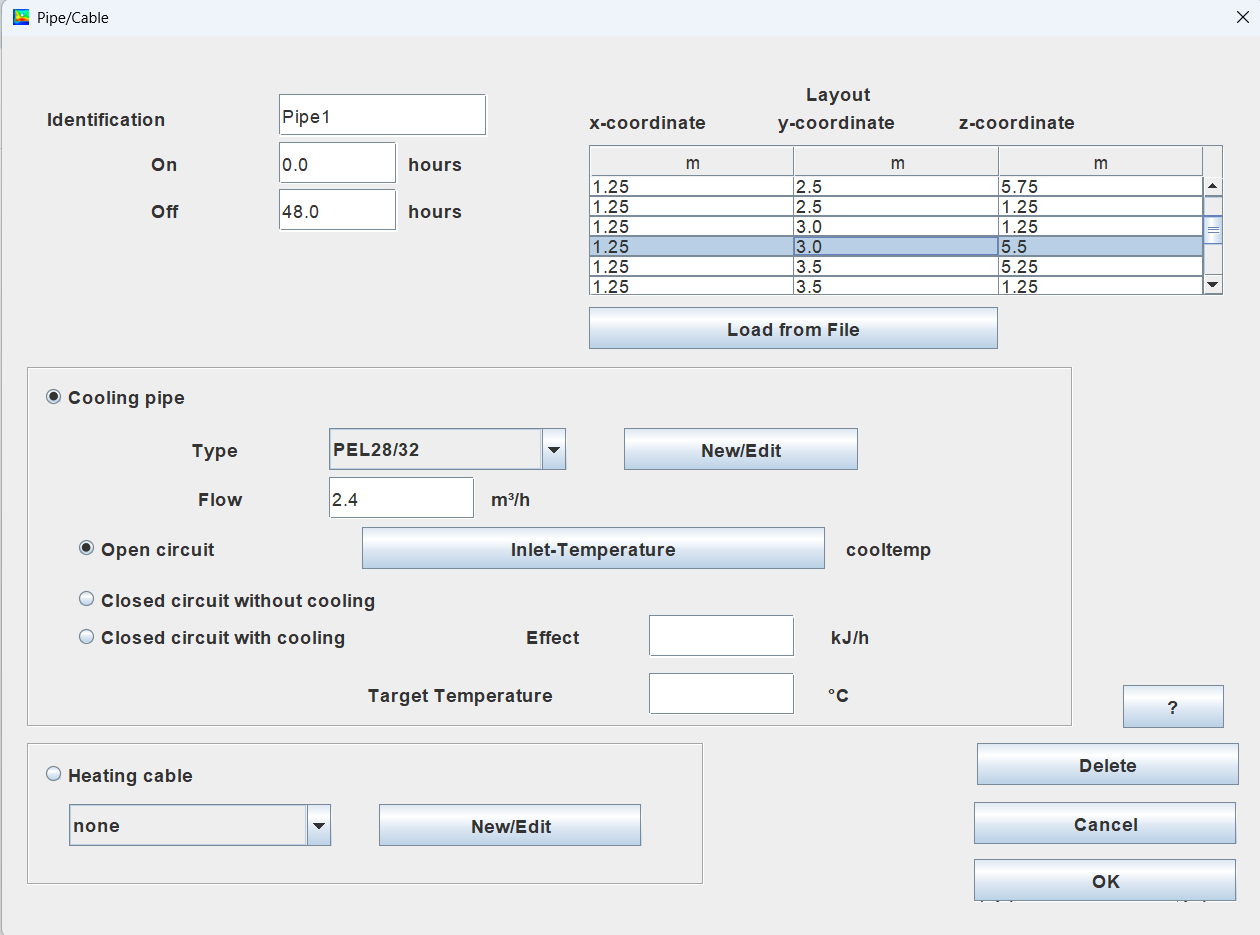Enable the Heating cable option

54,774
